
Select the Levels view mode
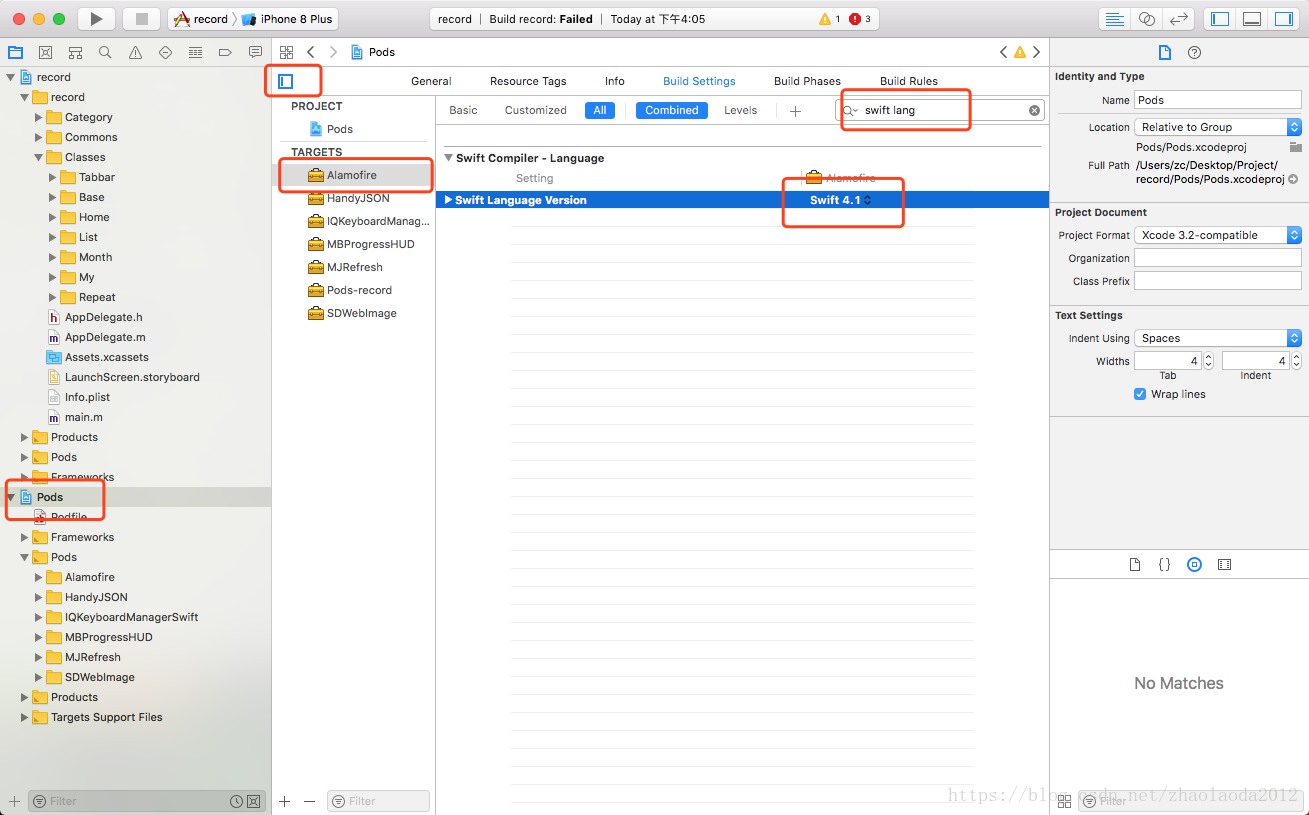click(x=740, y=110)
